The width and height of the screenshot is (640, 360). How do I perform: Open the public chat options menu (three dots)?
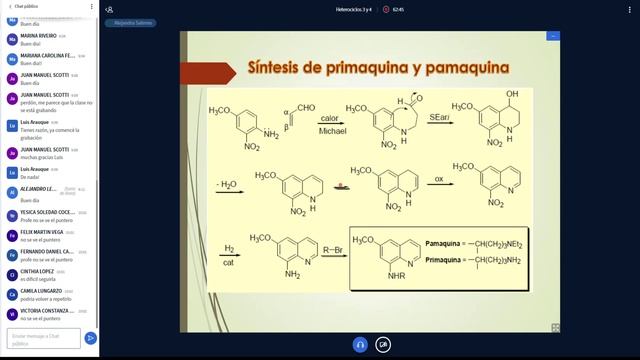(x=91, y=7)
